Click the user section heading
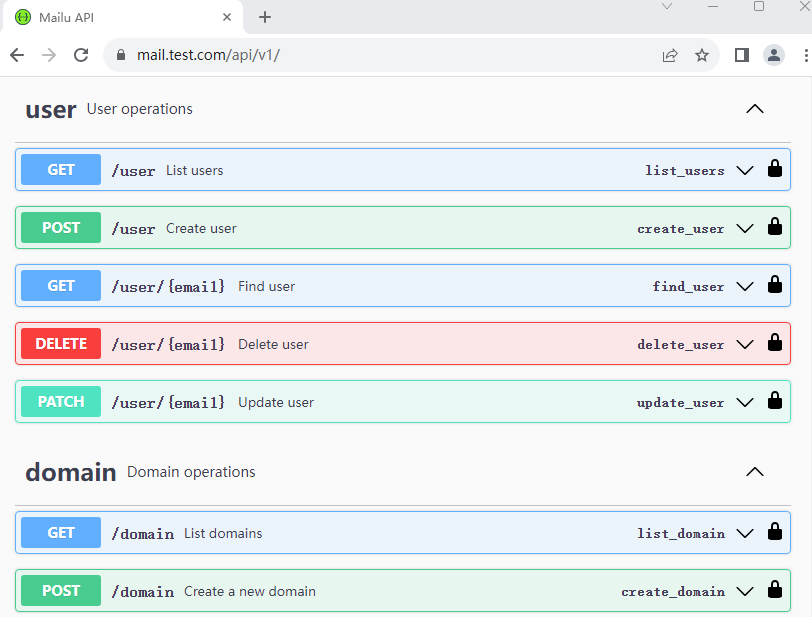The image size is (812, 617). click(51, 110)
